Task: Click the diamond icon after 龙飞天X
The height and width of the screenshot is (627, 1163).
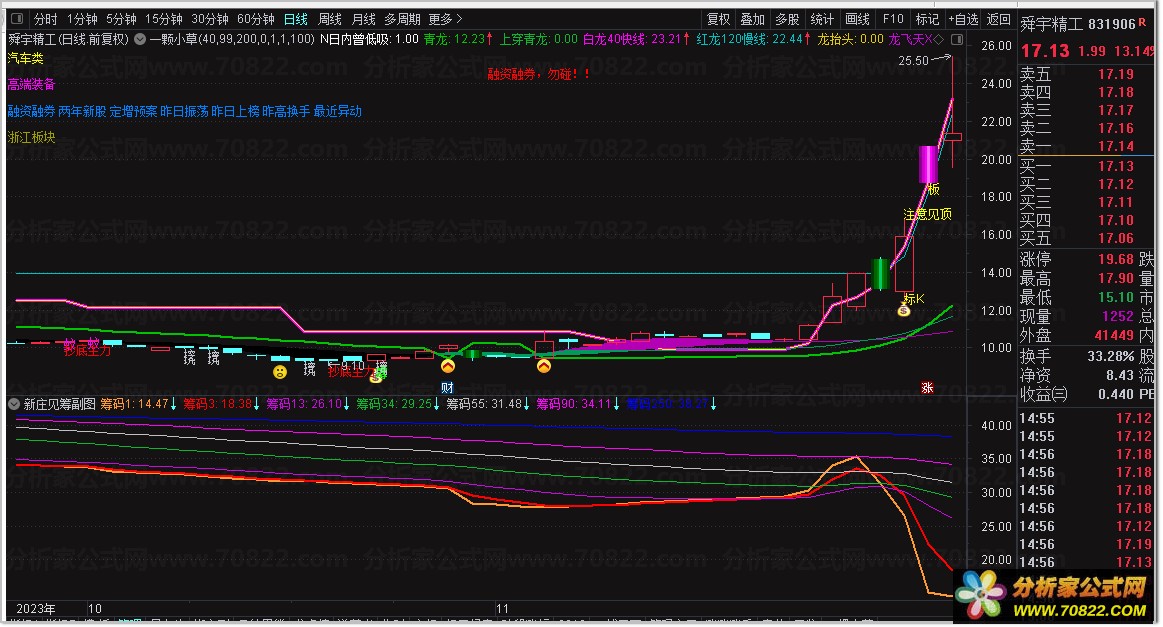Action: [939, 39]
